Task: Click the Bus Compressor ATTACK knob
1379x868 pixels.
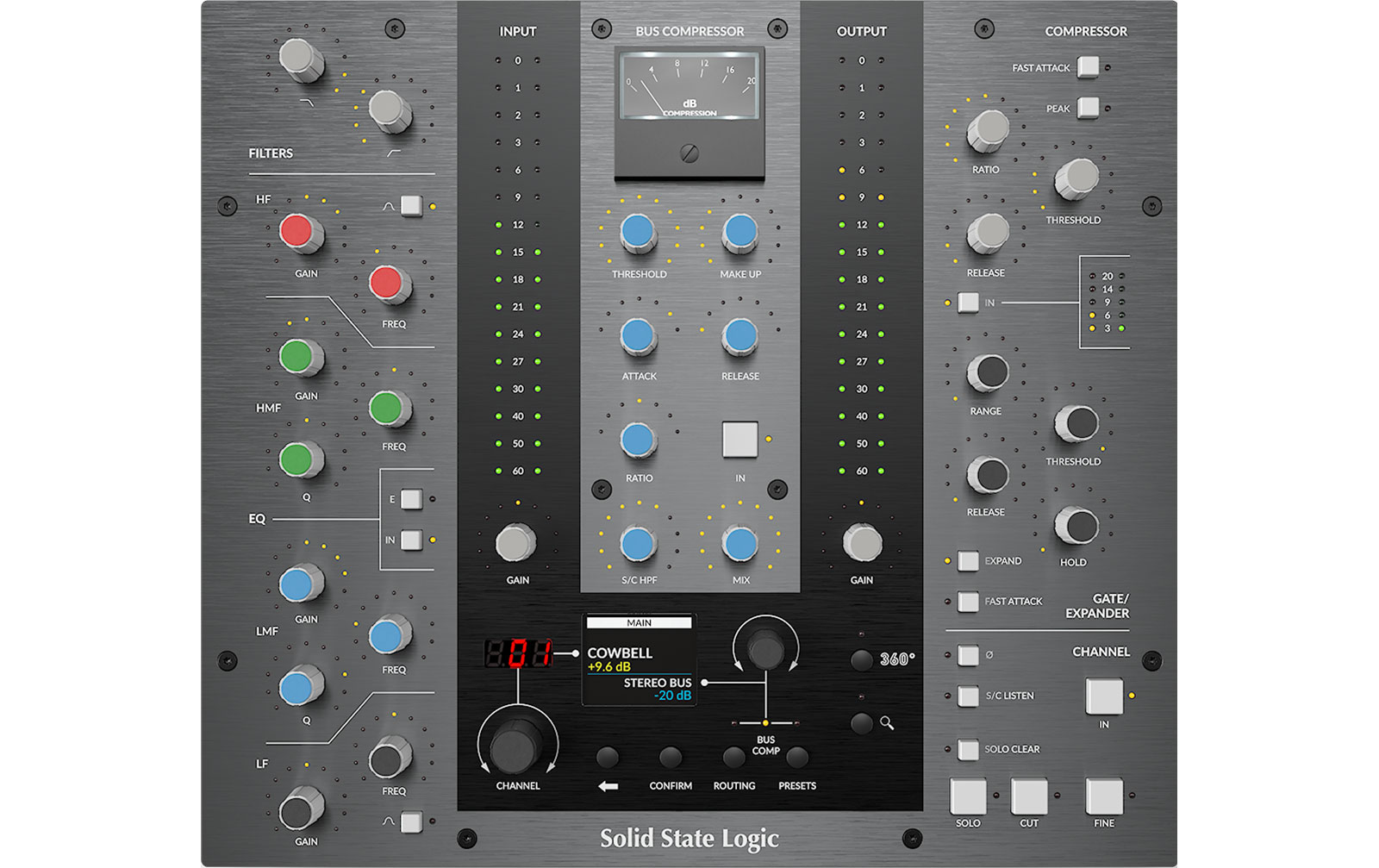Action: point(639,336)
